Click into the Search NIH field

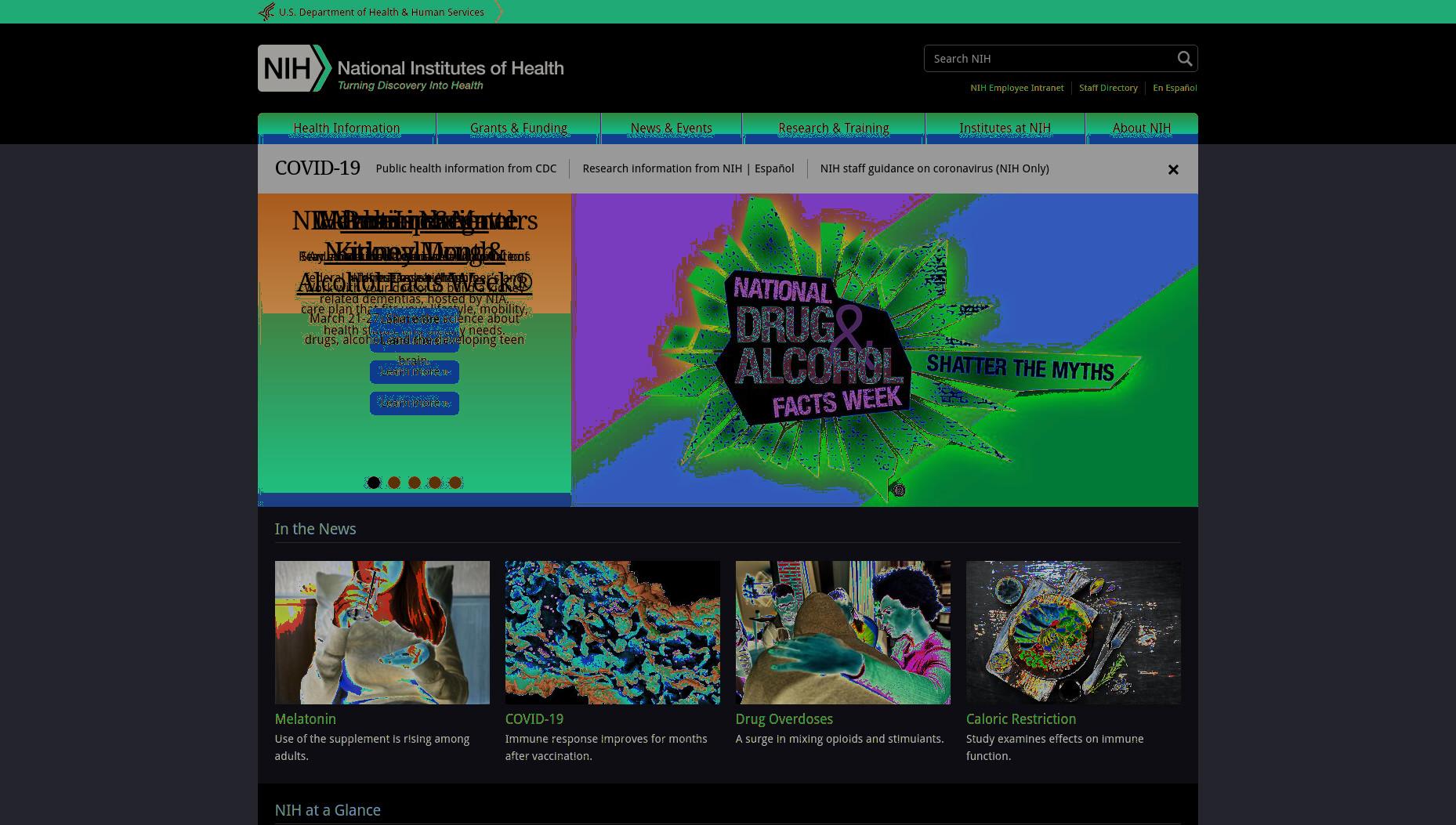pyautogui.click(x=1049, y=59)
